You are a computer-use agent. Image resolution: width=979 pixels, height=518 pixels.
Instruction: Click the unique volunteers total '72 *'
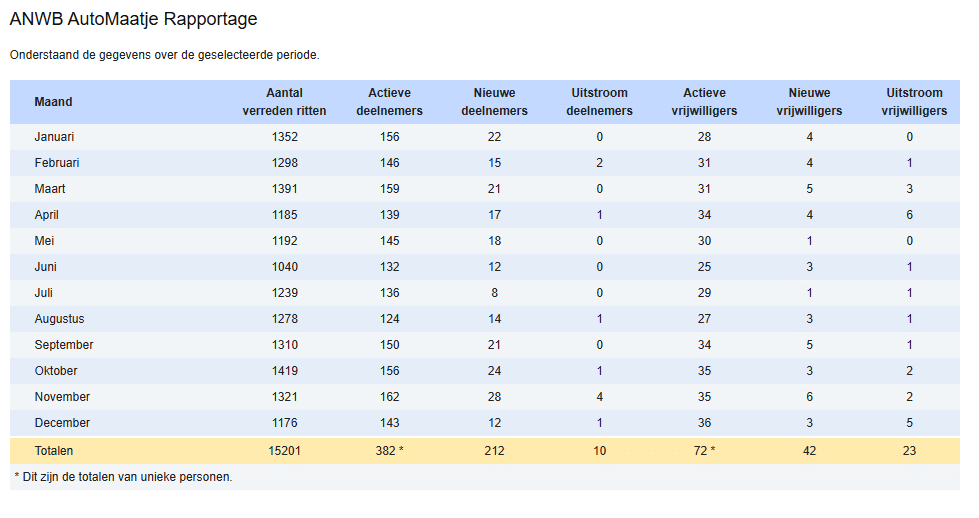(x=704, y=451)
